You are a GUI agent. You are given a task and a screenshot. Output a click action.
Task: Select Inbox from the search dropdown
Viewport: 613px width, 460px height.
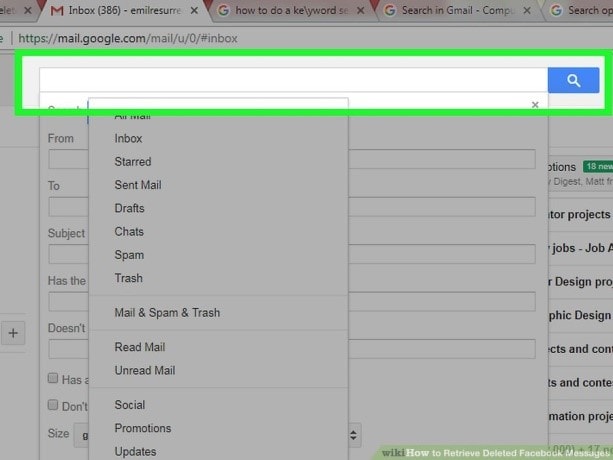128,138
